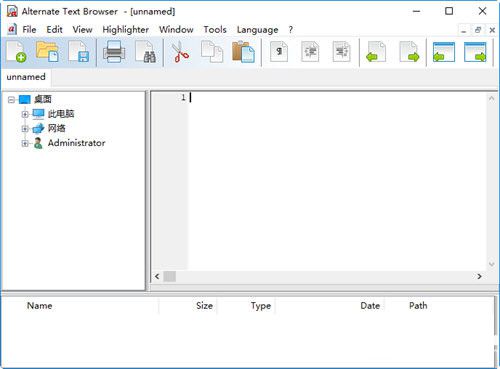Click the editor horizontal scrollbar right arrow
The height and width of the screenshot is (369, 500).
coord(479,276)
